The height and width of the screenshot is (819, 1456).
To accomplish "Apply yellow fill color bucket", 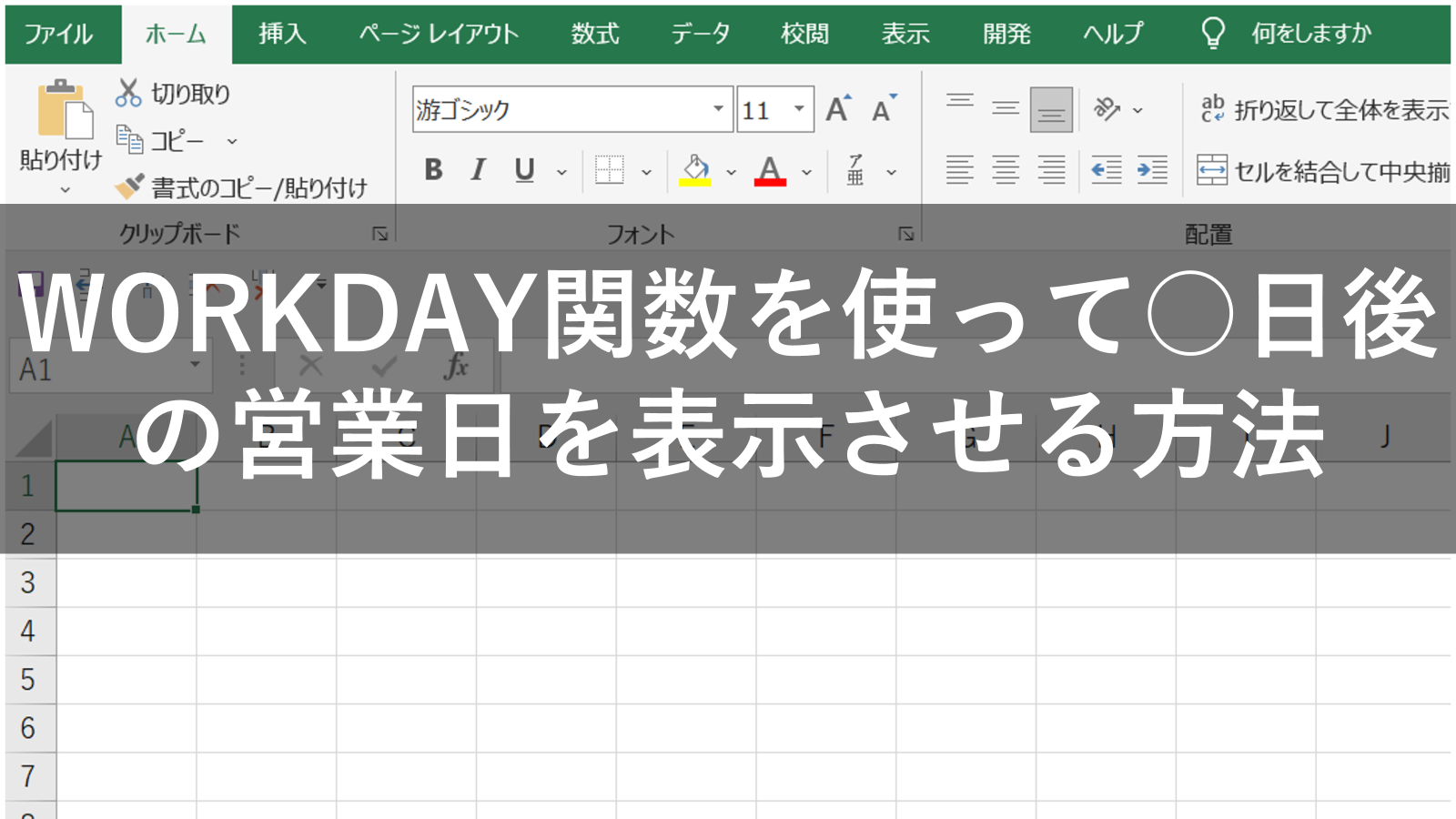I will point(695,170).
